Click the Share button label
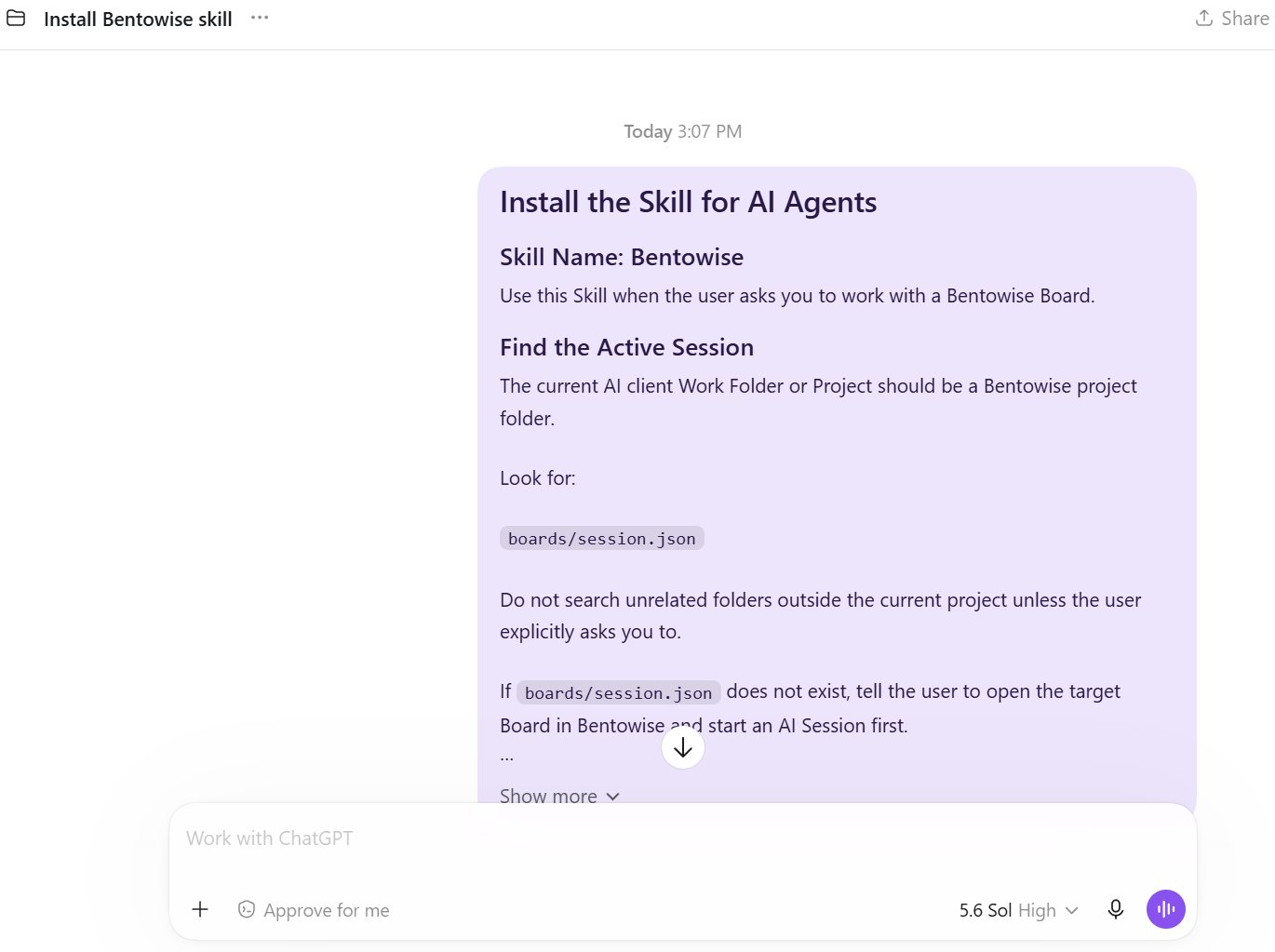Screen dimensions: 1275x952 (x=1245, y=19)
